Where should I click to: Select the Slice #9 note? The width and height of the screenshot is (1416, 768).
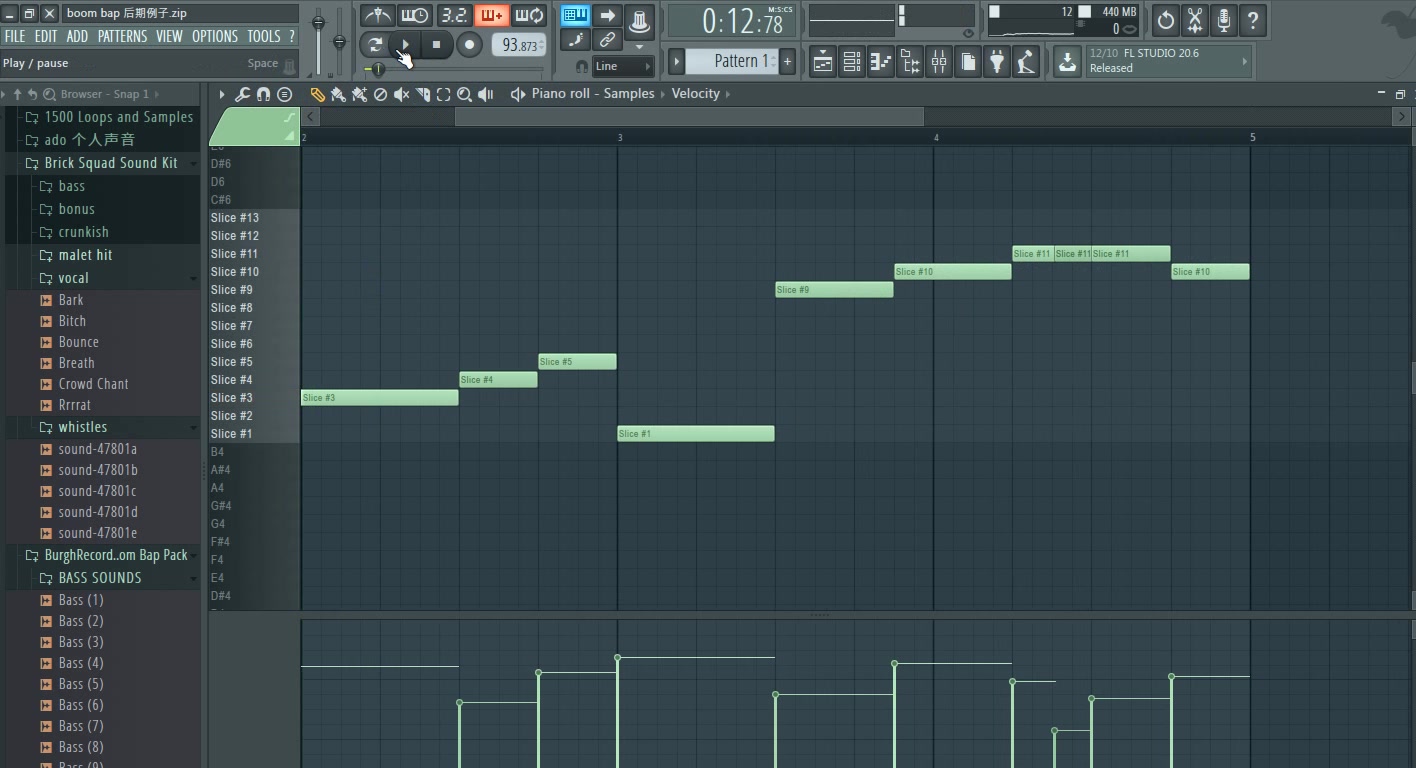pyautogui.click(x=834, y=290)
